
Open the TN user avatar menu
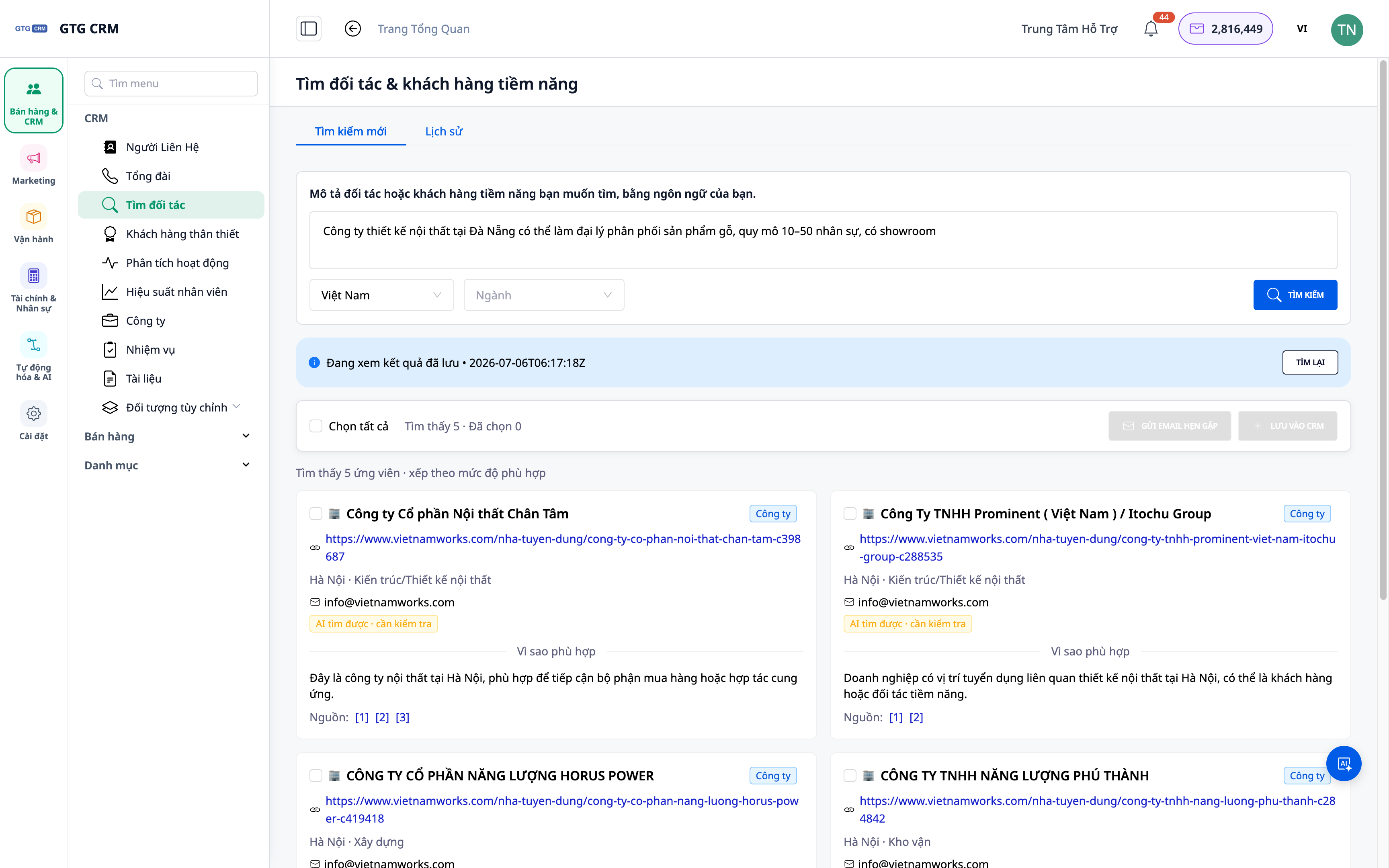(x=1346, y=30)
